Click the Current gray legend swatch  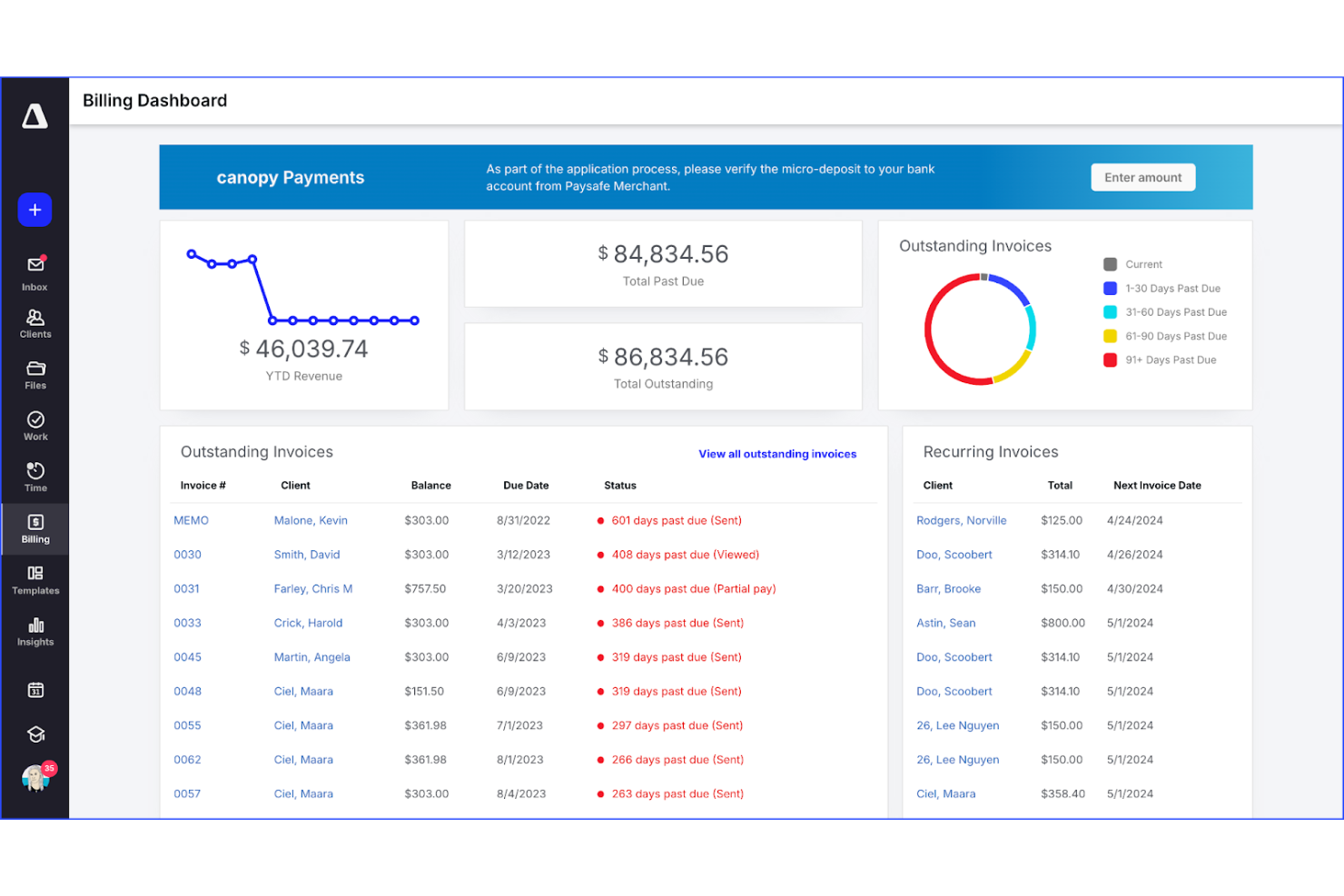[x=1110, y=264]
